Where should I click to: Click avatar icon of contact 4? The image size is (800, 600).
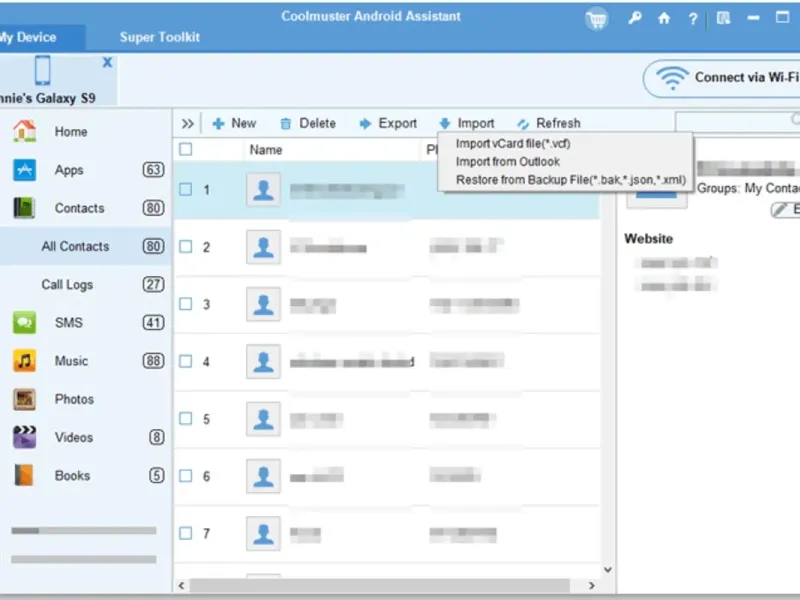pyautogui.click(x=263, y=362)
